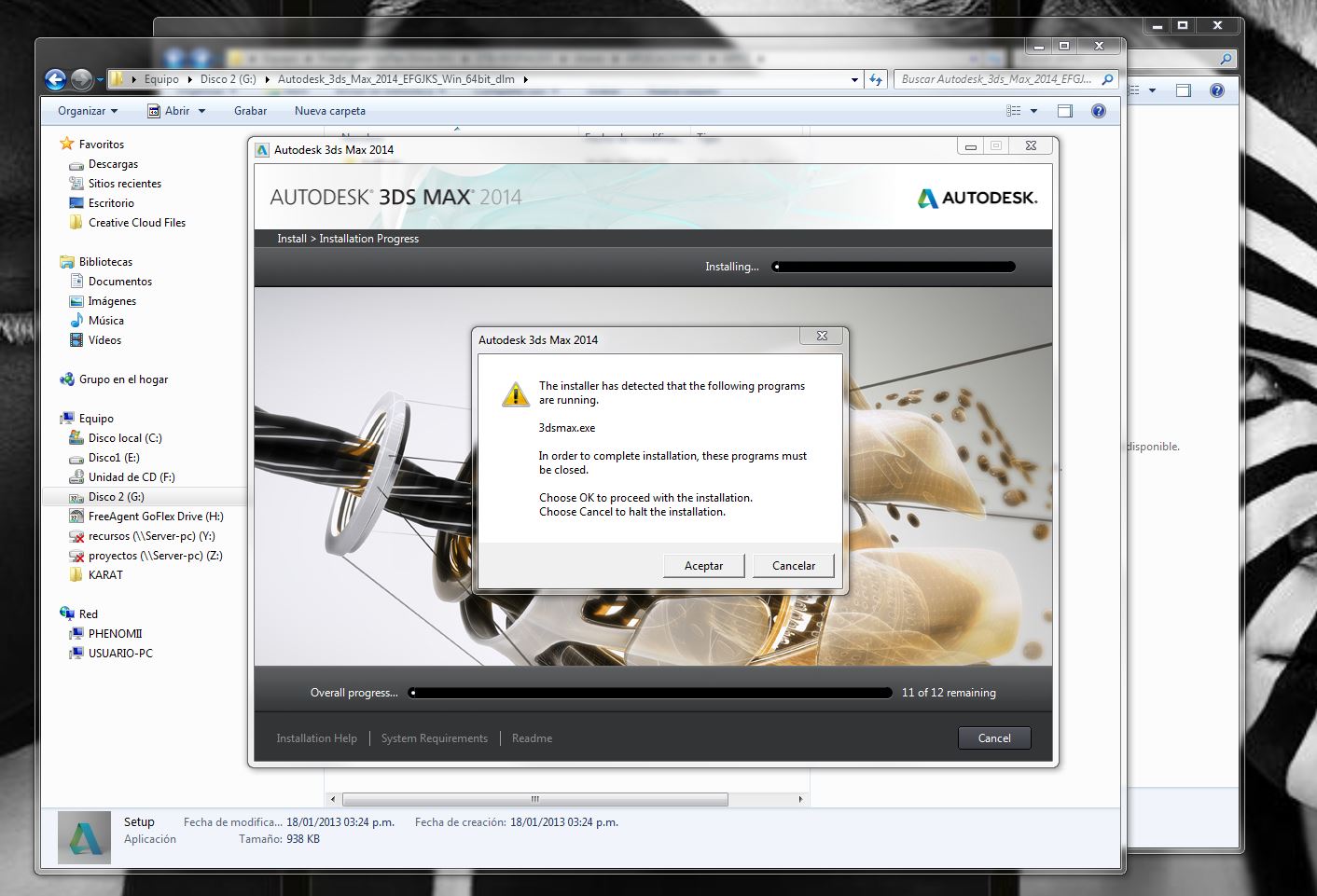This screenshot has height=896, width=1317.
Task: Click Cancelar in the installer warning dialog
Action: (794, 566)
